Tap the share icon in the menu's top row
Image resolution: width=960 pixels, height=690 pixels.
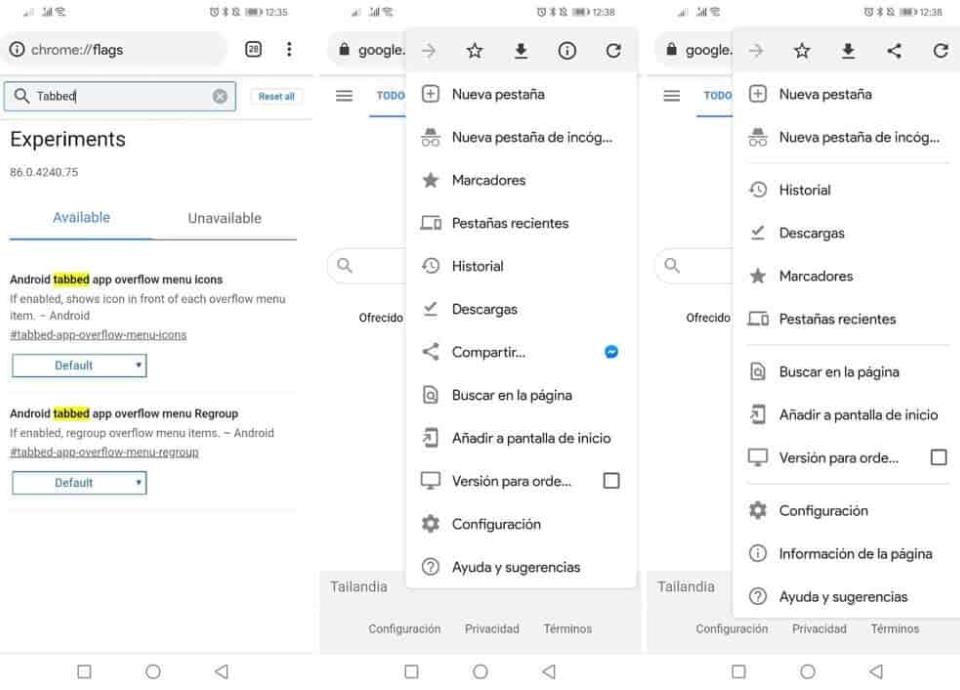pyautogui.click(x=894, y=51)
